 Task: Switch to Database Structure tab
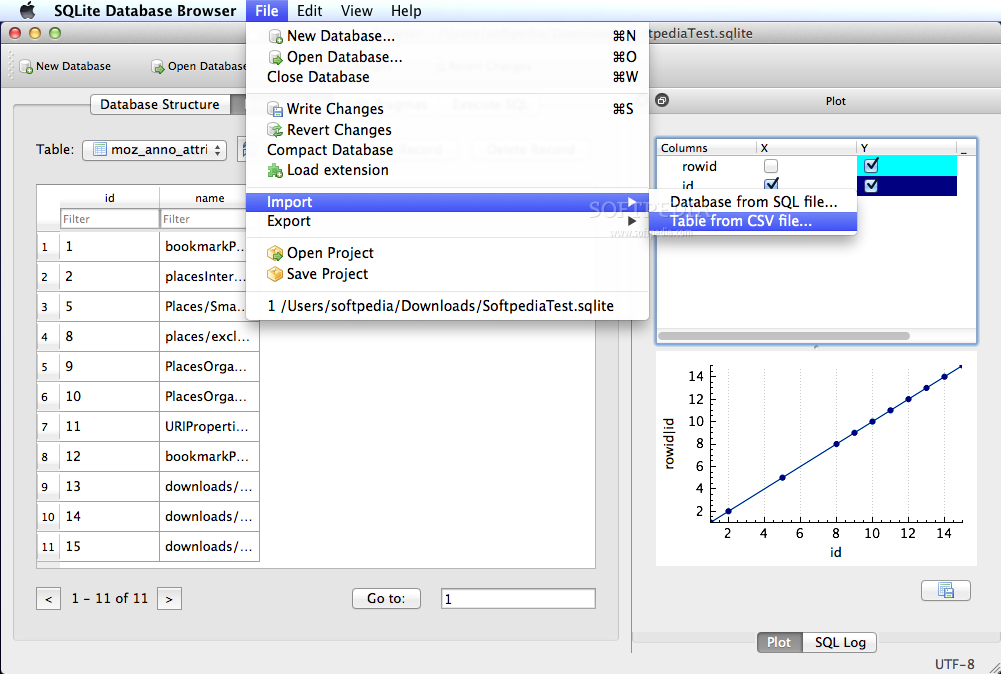[160, 105]
